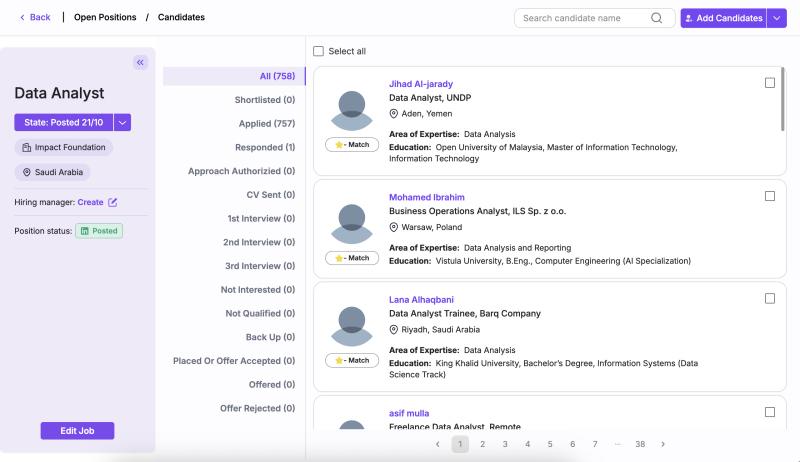The image size is (800, 462).
Task: Go to next page of candidates
Action: pyautogui.click(x=663, y=444)
